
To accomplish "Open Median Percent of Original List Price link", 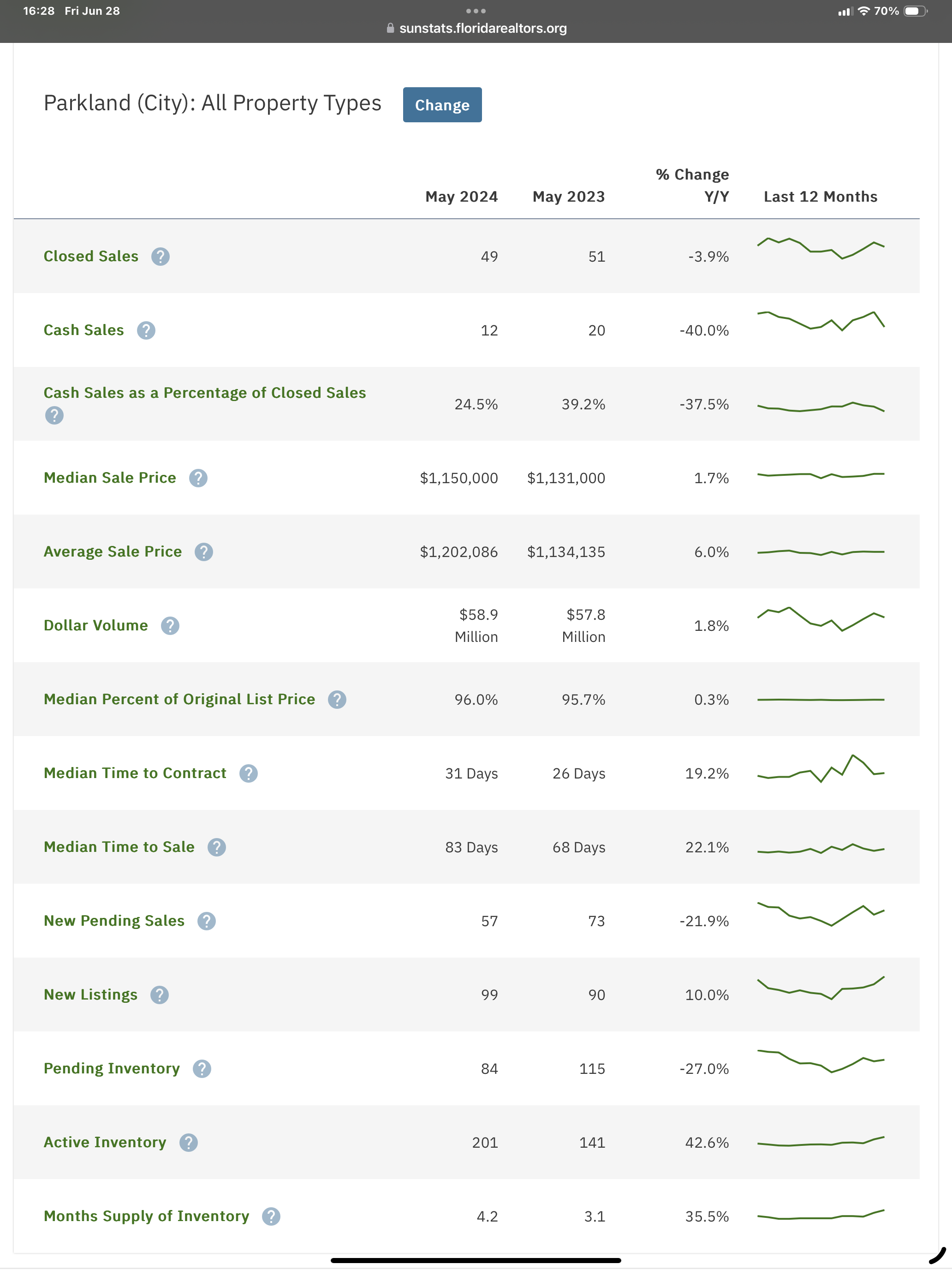I will point(179,699).
